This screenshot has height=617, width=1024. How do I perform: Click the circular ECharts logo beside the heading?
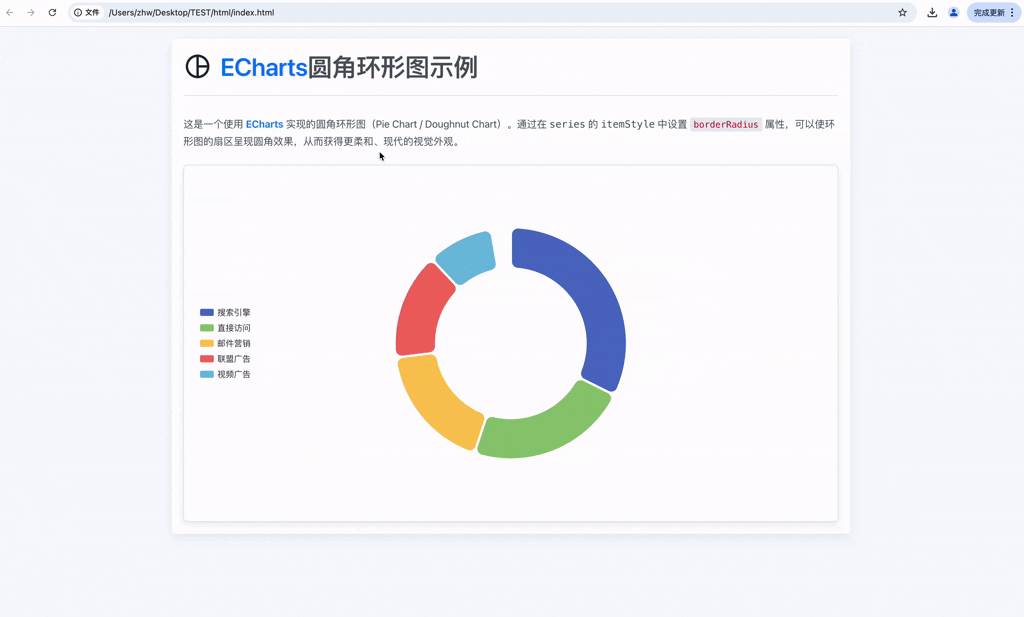198,68
